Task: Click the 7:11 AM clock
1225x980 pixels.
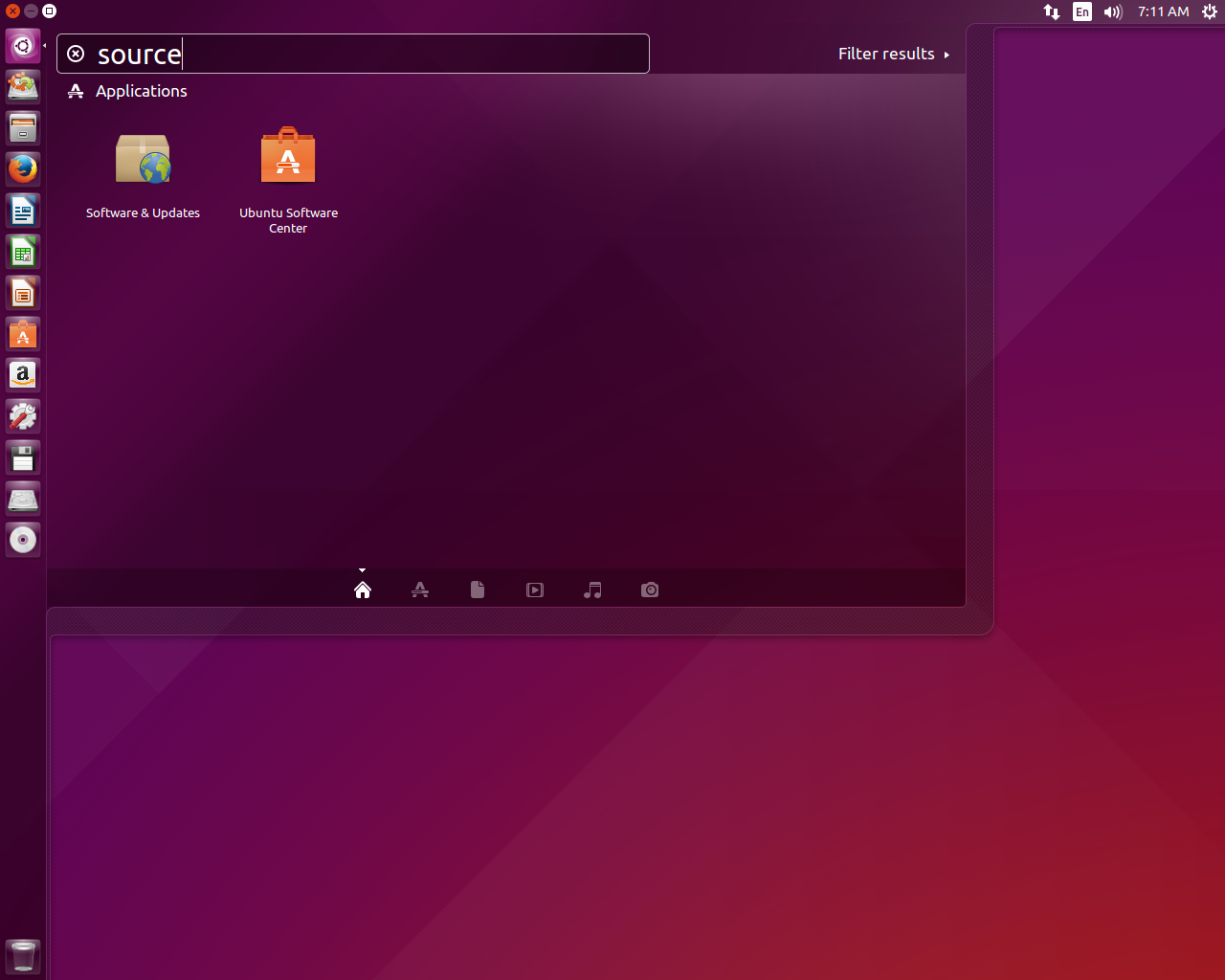Action: coord(1164,11)
